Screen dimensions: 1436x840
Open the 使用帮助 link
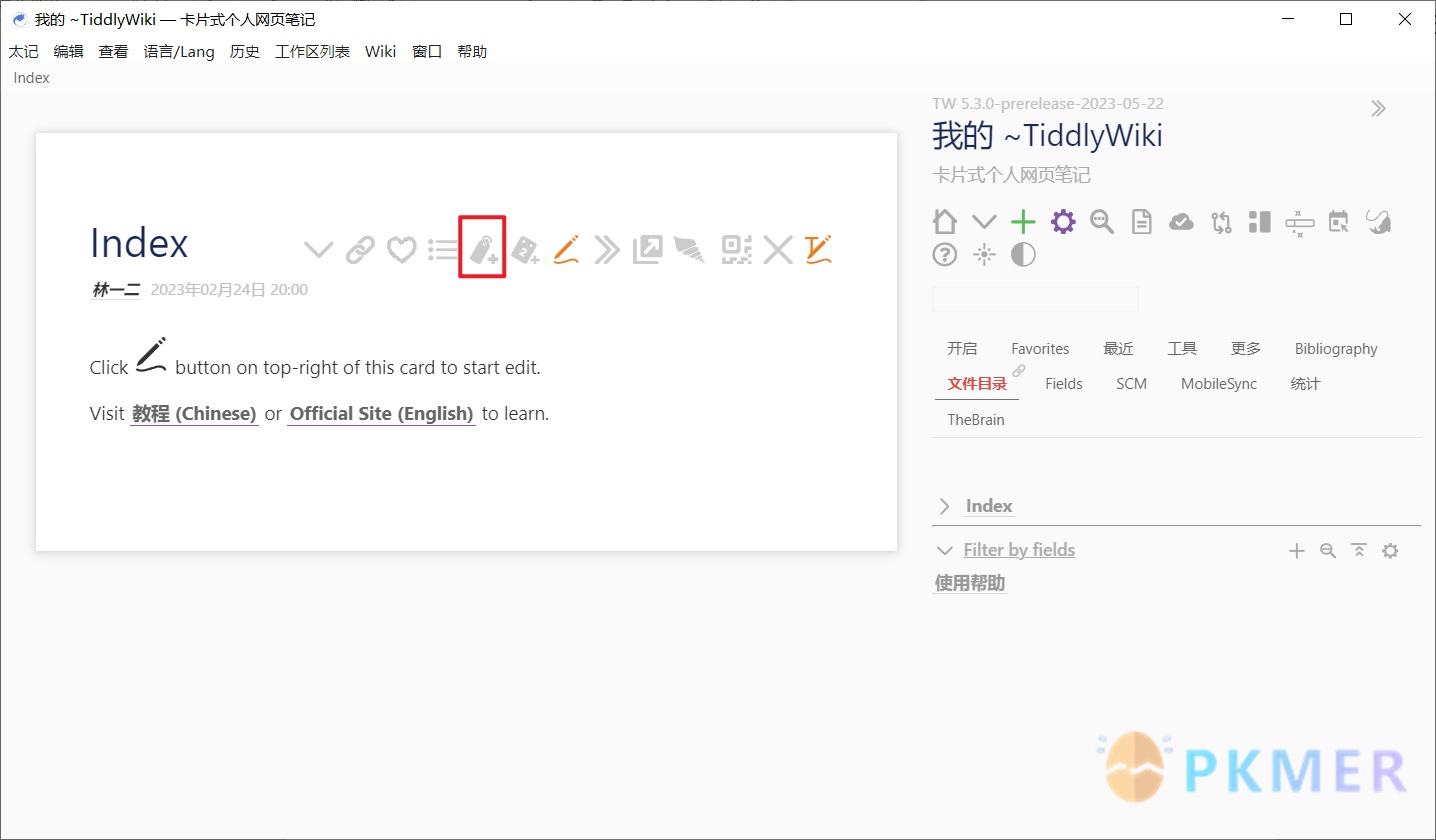click(x=970, y=583)
